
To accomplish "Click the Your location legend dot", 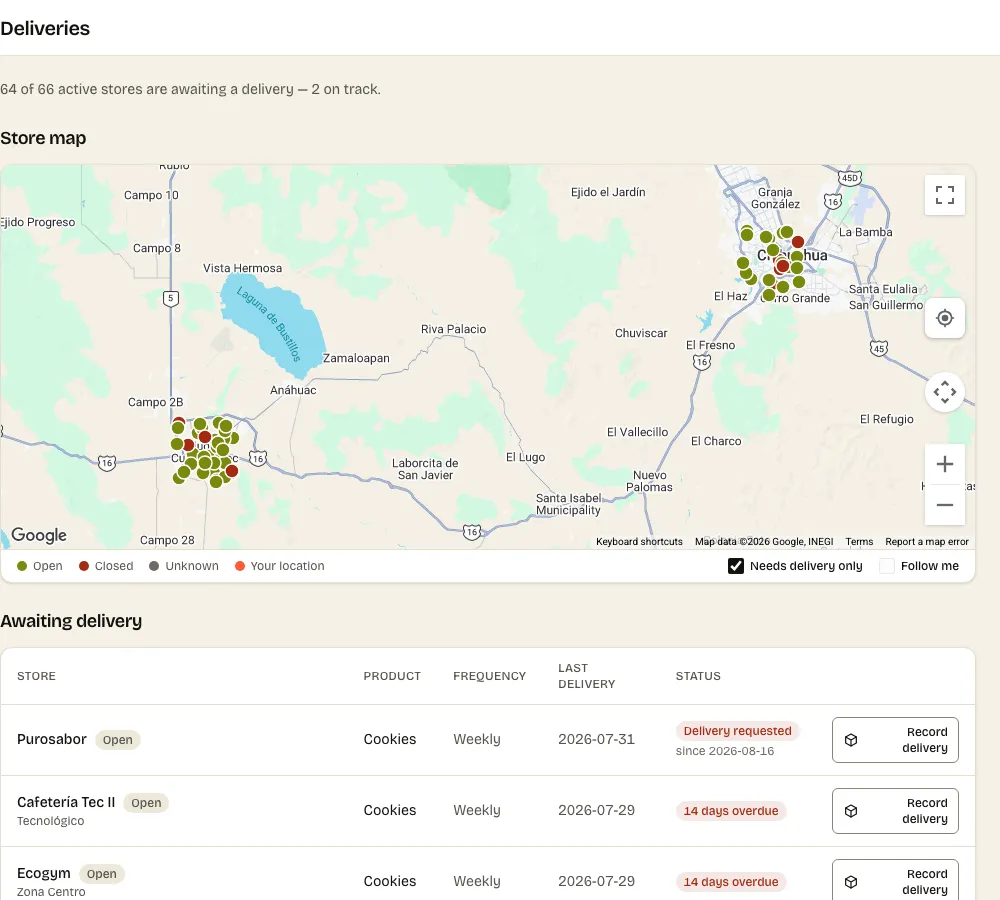I will [x=240, y=566].
